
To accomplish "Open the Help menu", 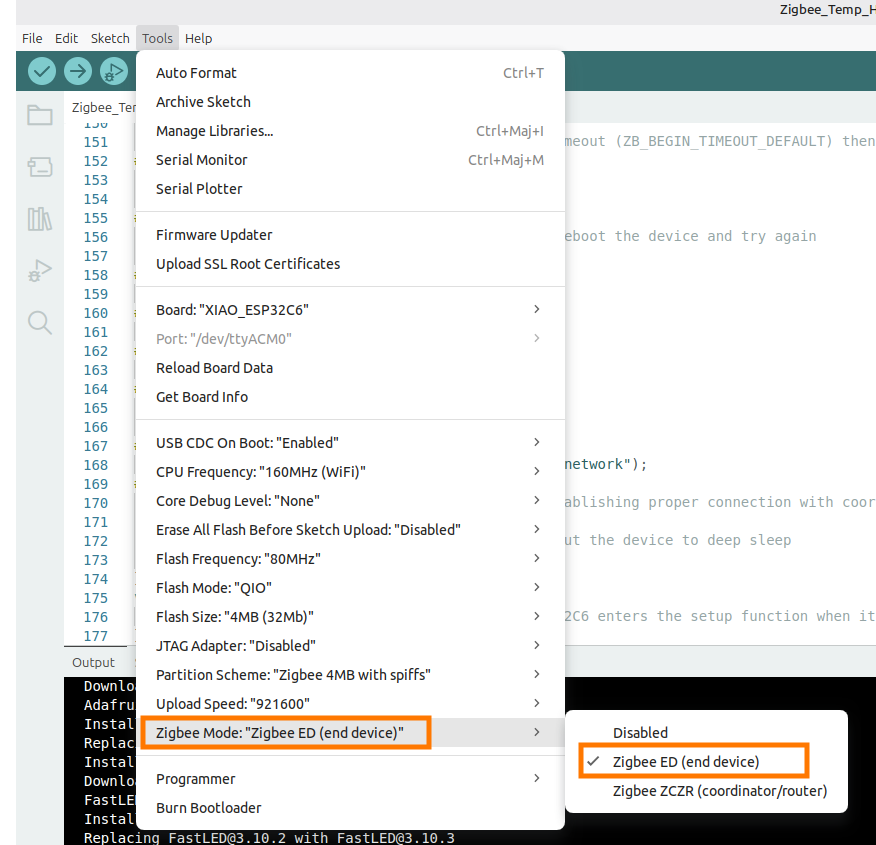I will click(198, 38).
